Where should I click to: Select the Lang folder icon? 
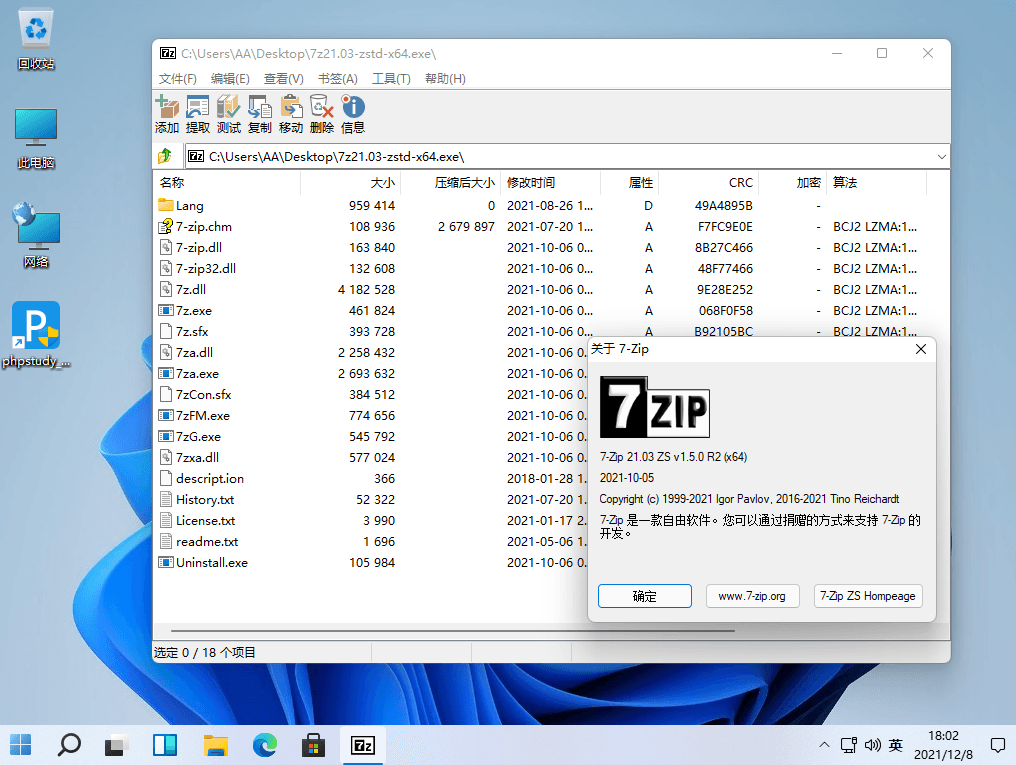click(x=166, y=205)
